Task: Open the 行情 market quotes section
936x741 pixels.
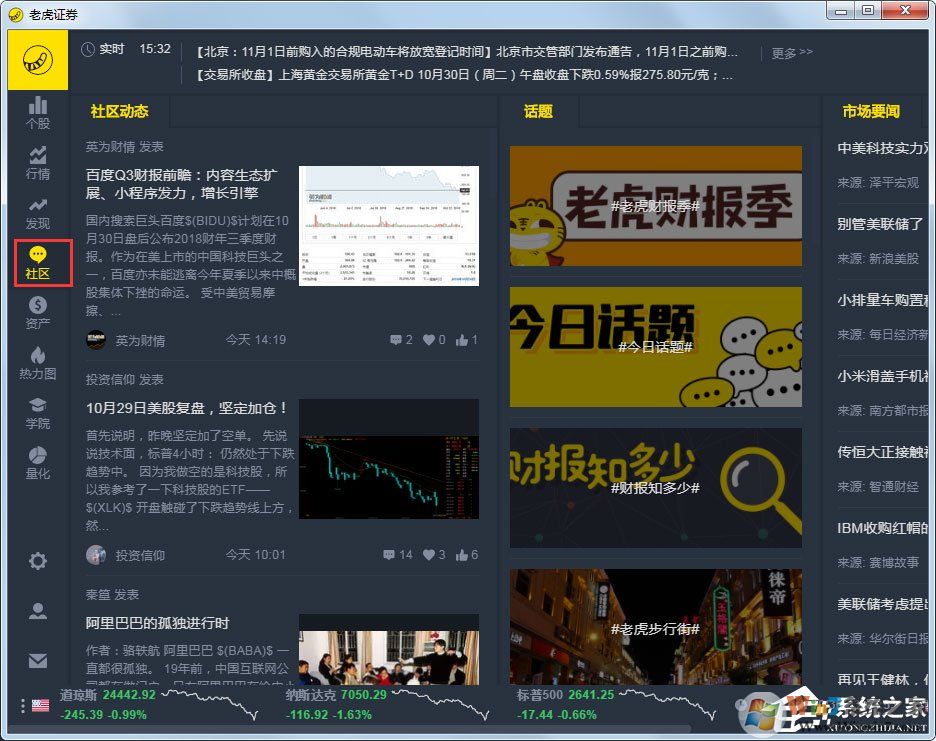Action: click(38, 163)
